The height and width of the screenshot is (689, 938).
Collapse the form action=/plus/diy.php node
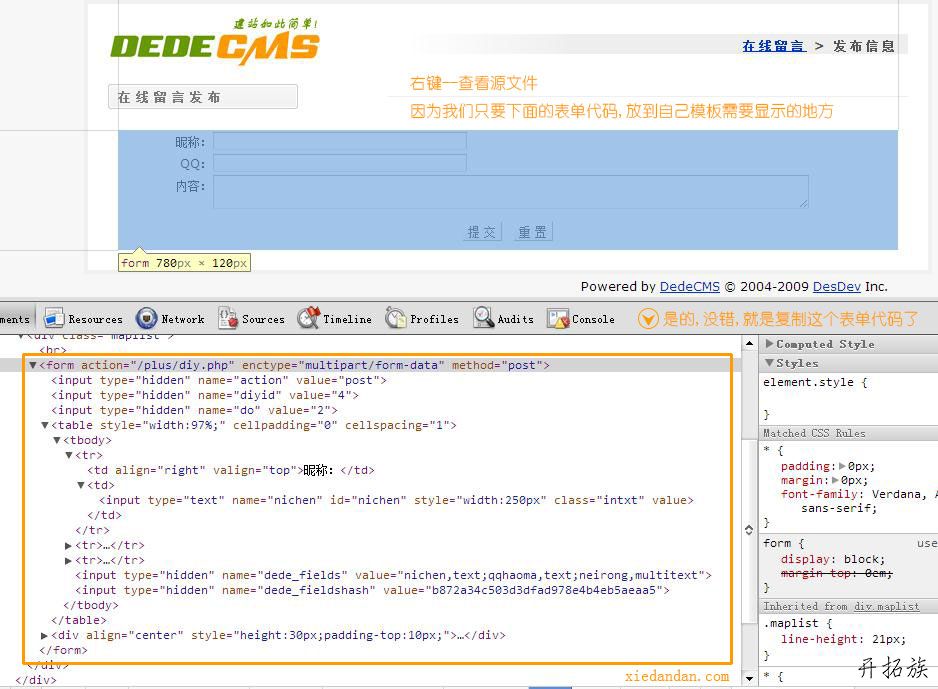click(x=33, y=365)
